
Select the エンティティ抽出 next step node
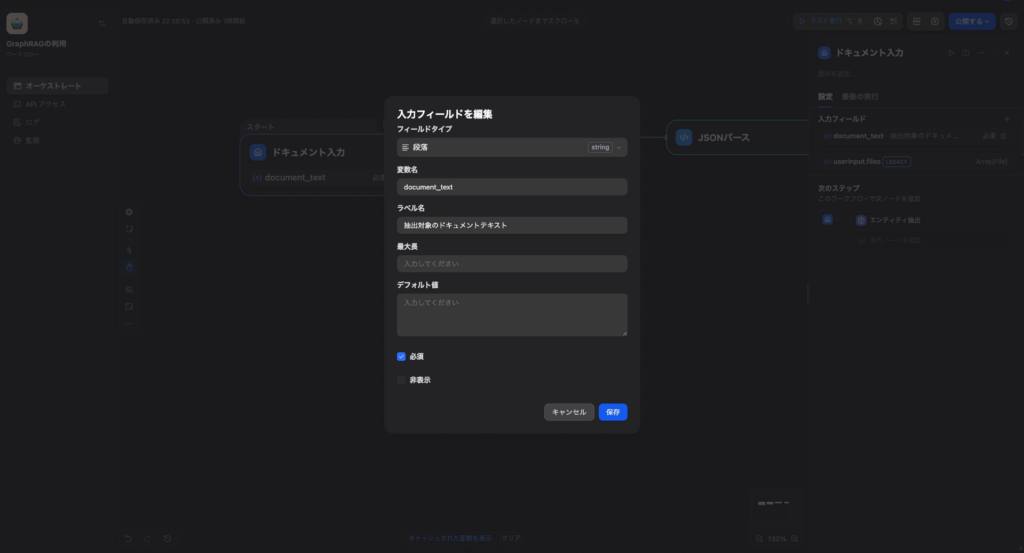click(x=932, y=221)
